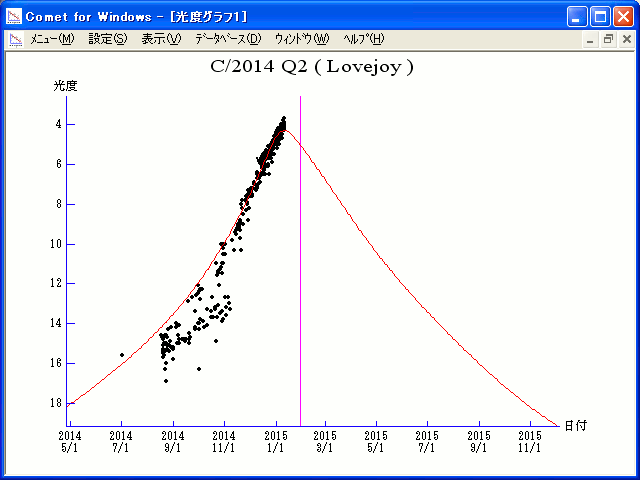Minimize the Comet for Windows application
640x480 pixels.
tap(577, 16)
